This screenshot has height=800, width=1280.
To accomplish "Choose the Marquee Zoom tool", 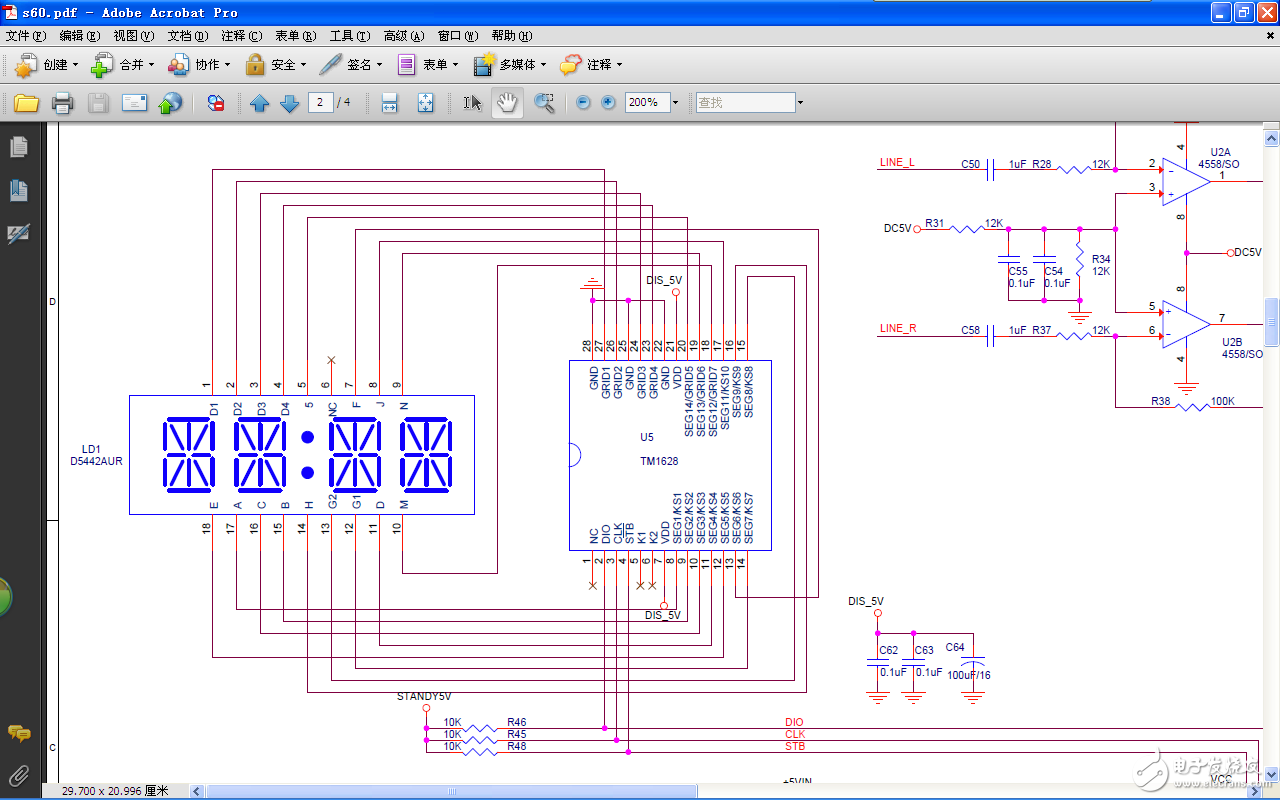I will tap(544, 102).
